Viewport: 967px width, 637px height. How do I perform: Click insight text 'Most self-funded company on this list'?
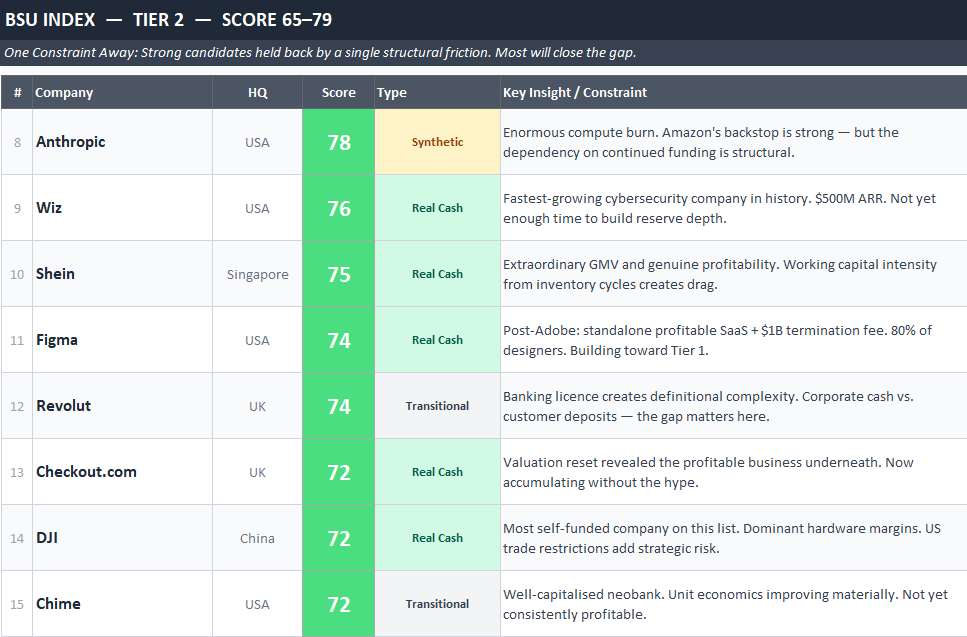[620, 528]
